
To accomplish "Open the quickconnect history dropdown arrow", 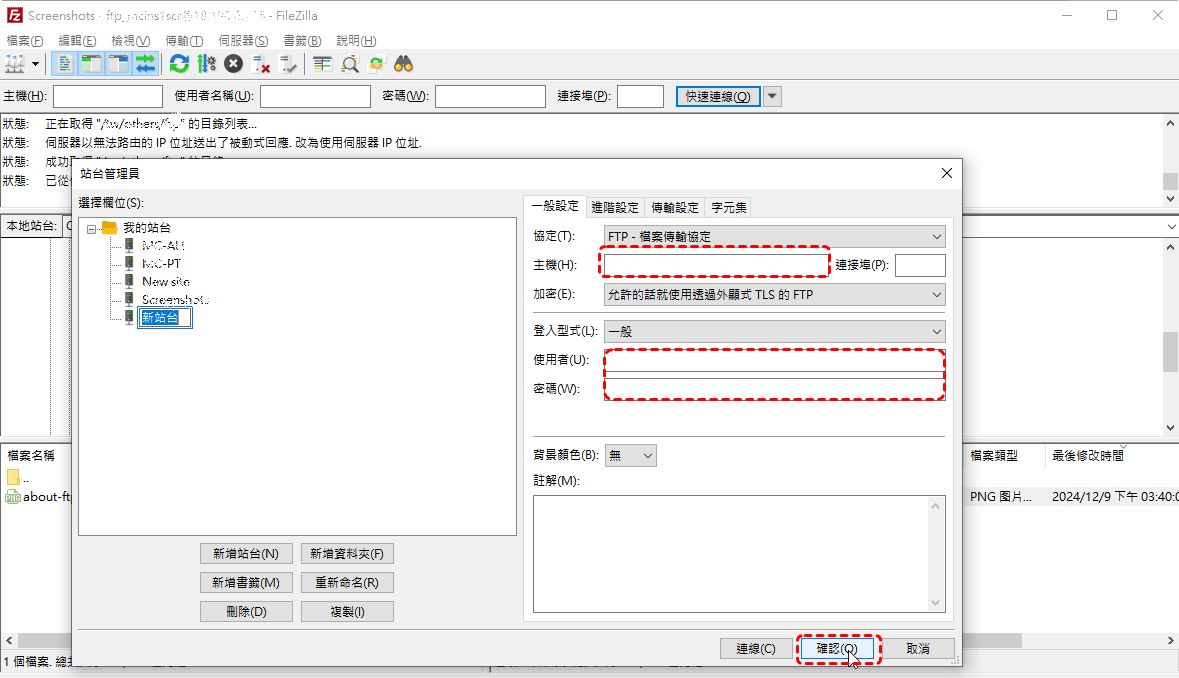I will pyautogui.click(x=772, y=96).
